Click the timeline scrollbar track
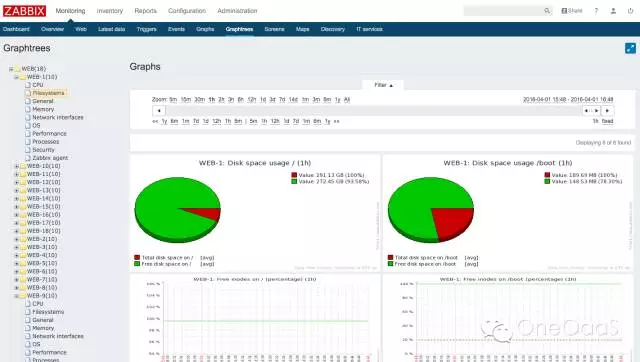This screenshot has width=640, height=362. (x=373, y=111)
